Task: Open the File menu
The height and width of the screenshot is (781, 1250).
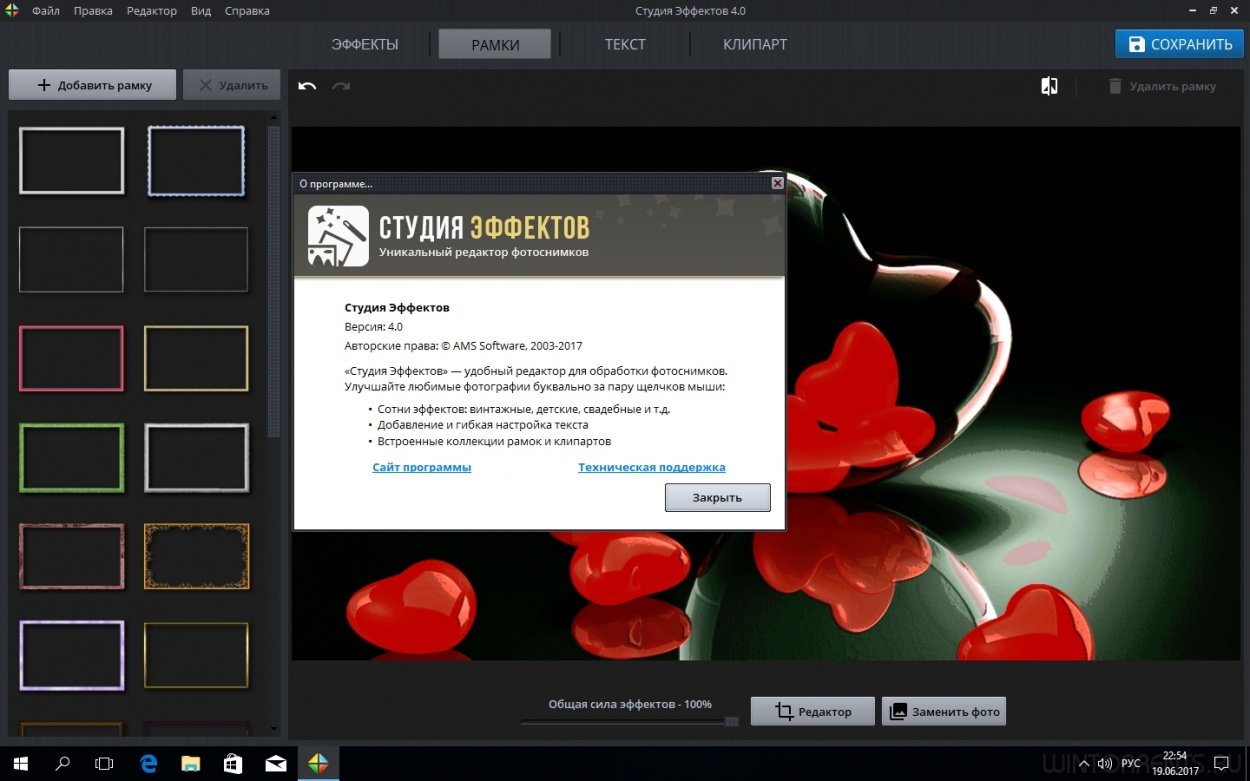Action: point(45,11)
